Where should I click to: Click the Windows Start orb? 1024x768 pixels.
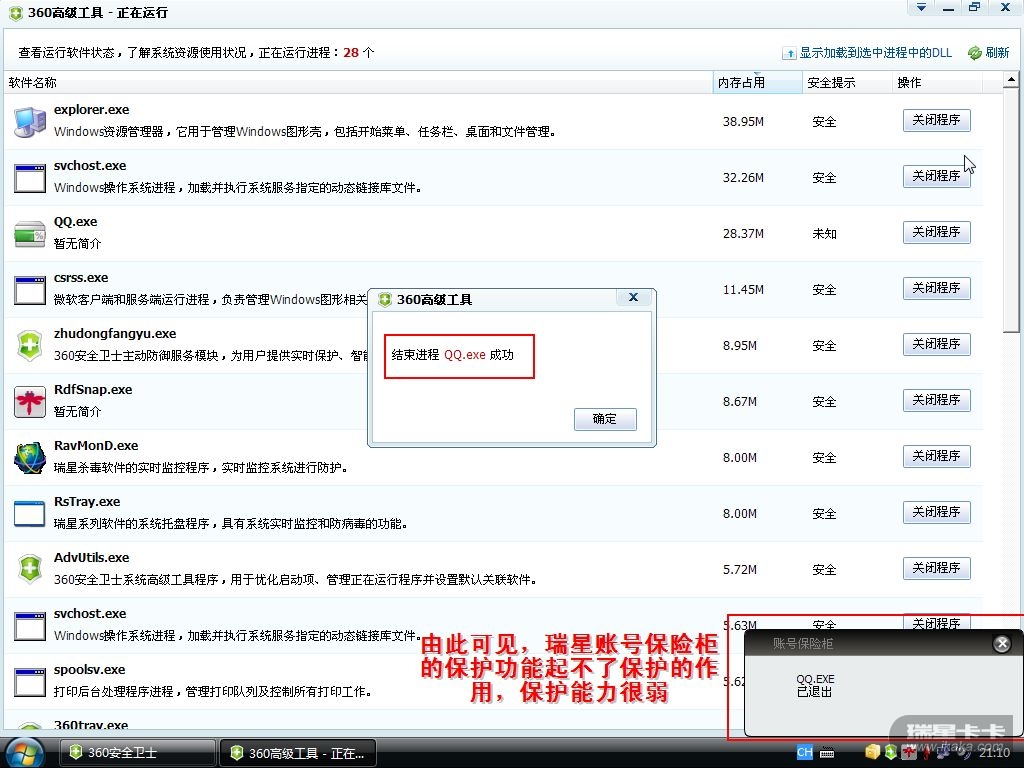pyautogui.click(x=24, y=752)
